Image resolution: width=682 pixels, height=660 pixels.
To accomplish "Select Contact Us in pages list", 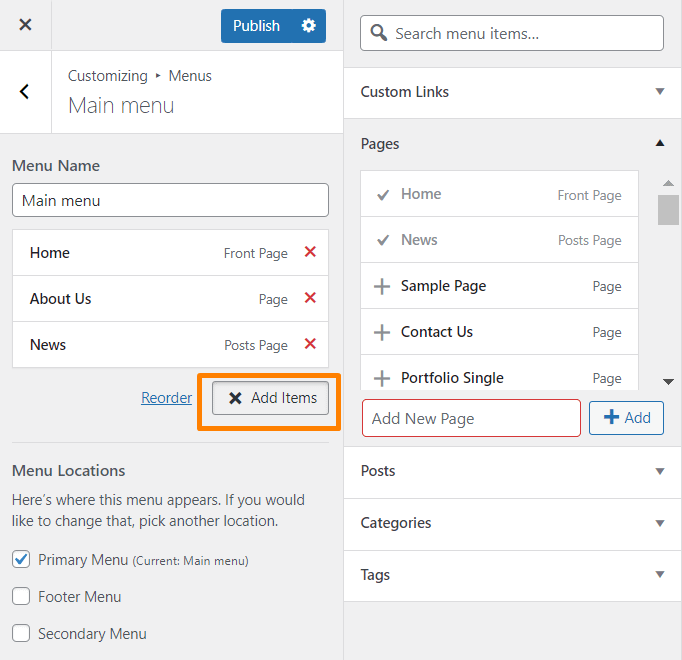I will pos(499,332).
